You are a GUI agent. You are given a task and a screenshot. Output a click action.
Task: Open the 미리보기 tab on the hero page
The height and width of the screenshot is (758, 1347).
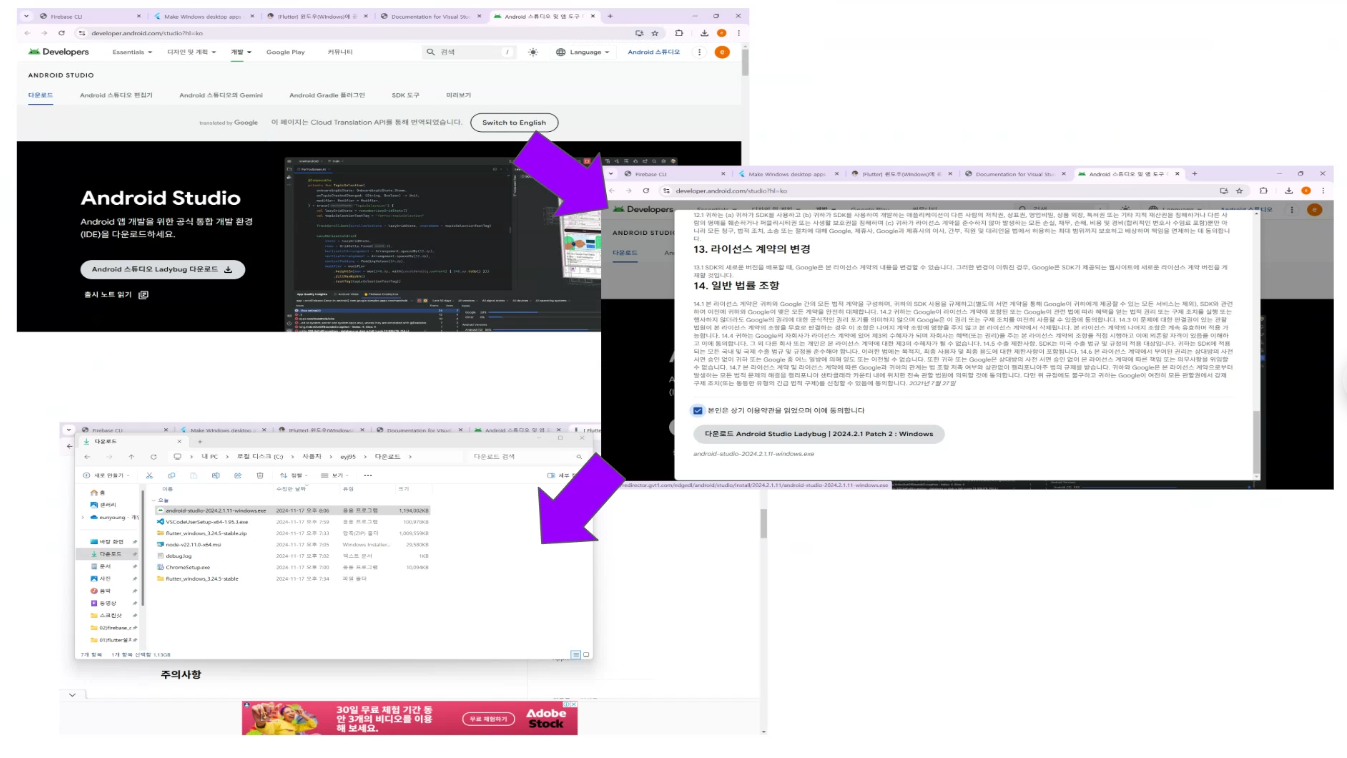coord(458,95)
